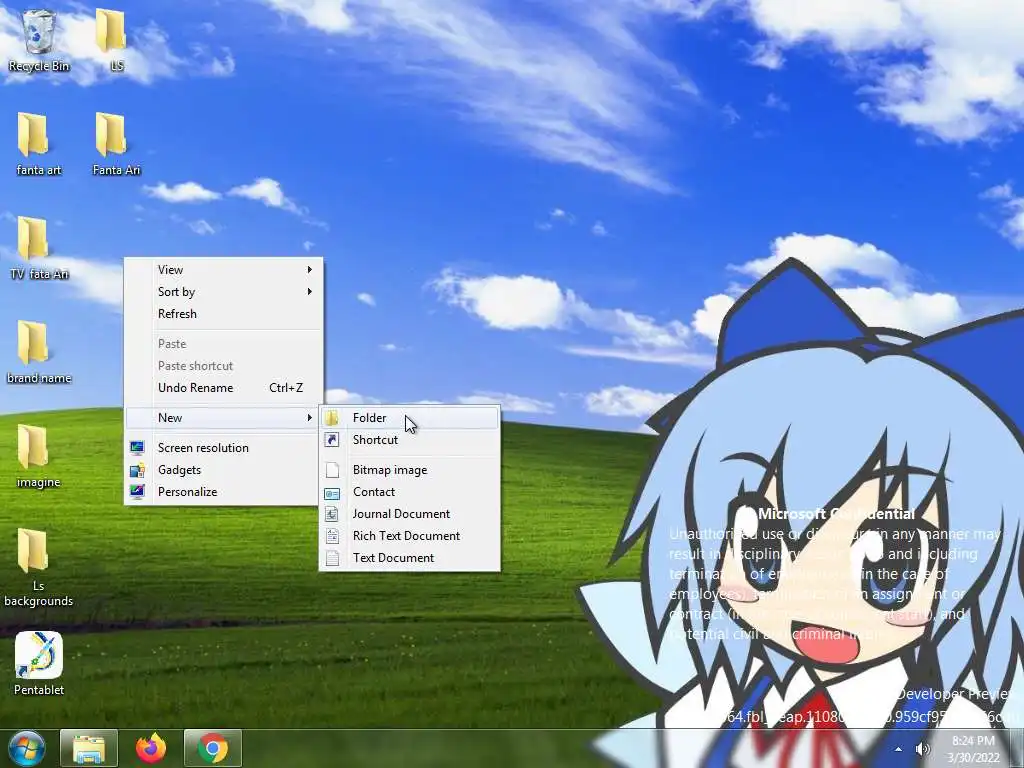Select the LS folder on desktop
The height and width of the screenshot is (768, 1024).
click(112, 40)
